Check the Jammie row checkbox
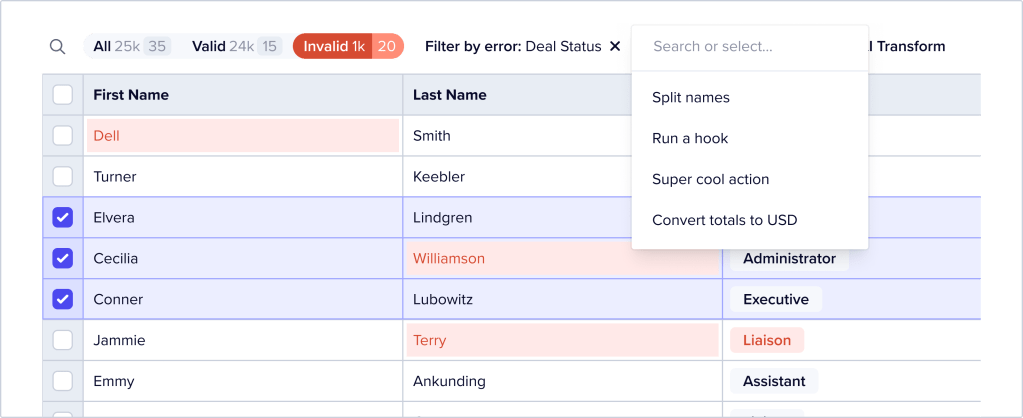Viewport: 1023px width, 418px height. 63,340
